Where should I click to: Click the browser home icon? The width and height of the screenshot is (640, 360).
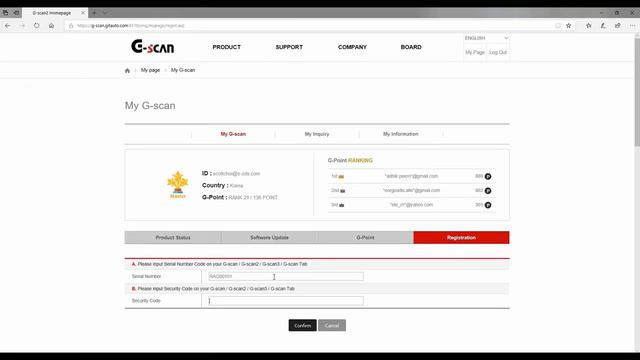(51, 25)
